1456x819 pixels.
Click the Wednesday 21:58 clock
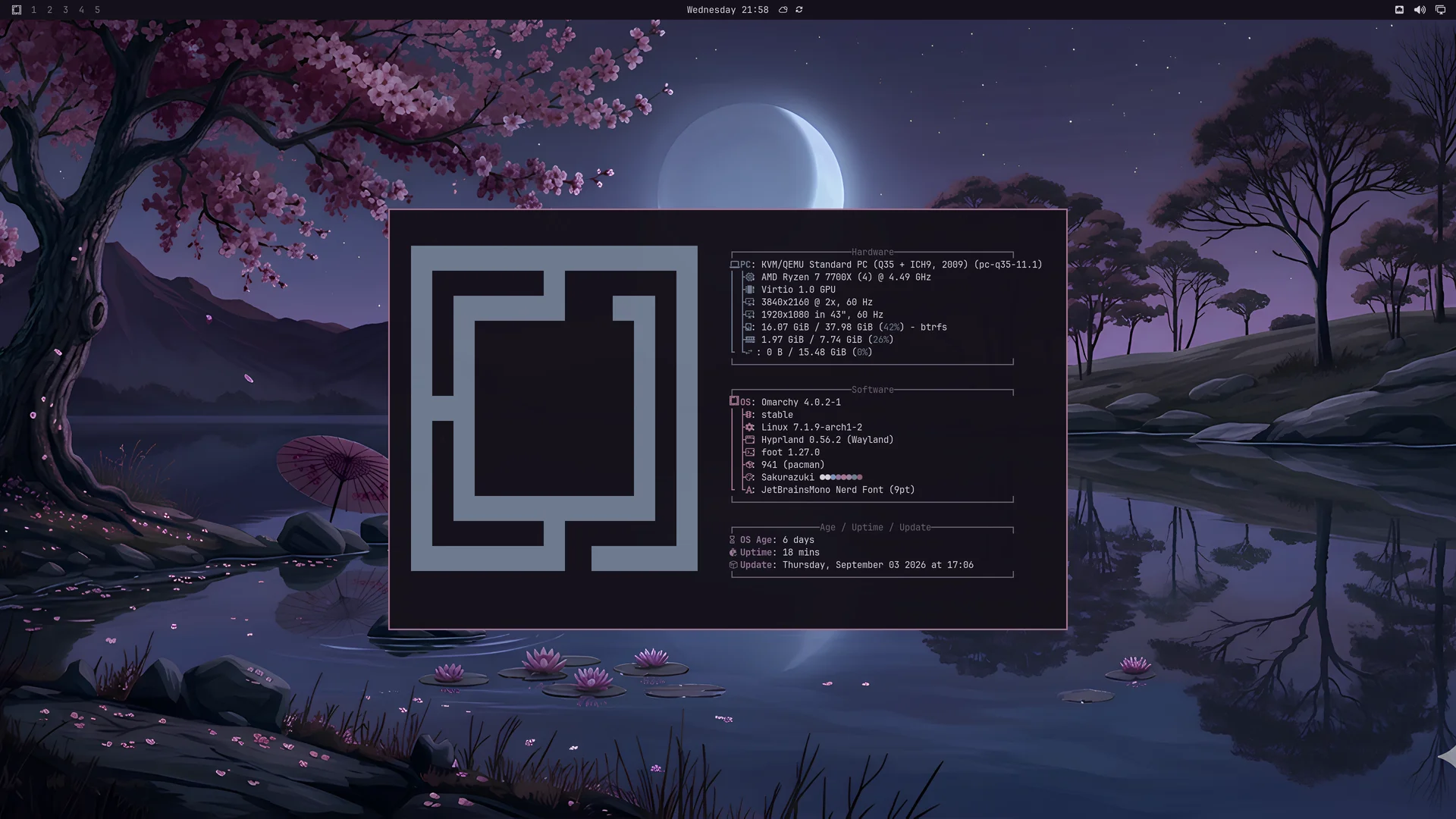pyautogui.click(x=727, y=10)
